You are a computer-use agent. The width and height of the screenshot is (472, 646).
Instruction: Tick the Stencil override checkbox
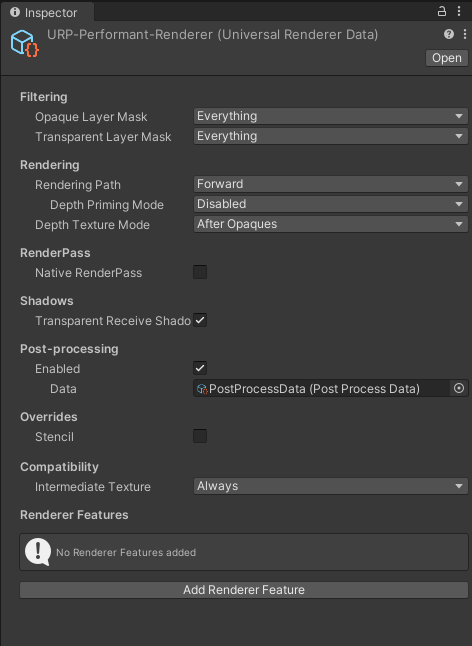coord(200,436)
